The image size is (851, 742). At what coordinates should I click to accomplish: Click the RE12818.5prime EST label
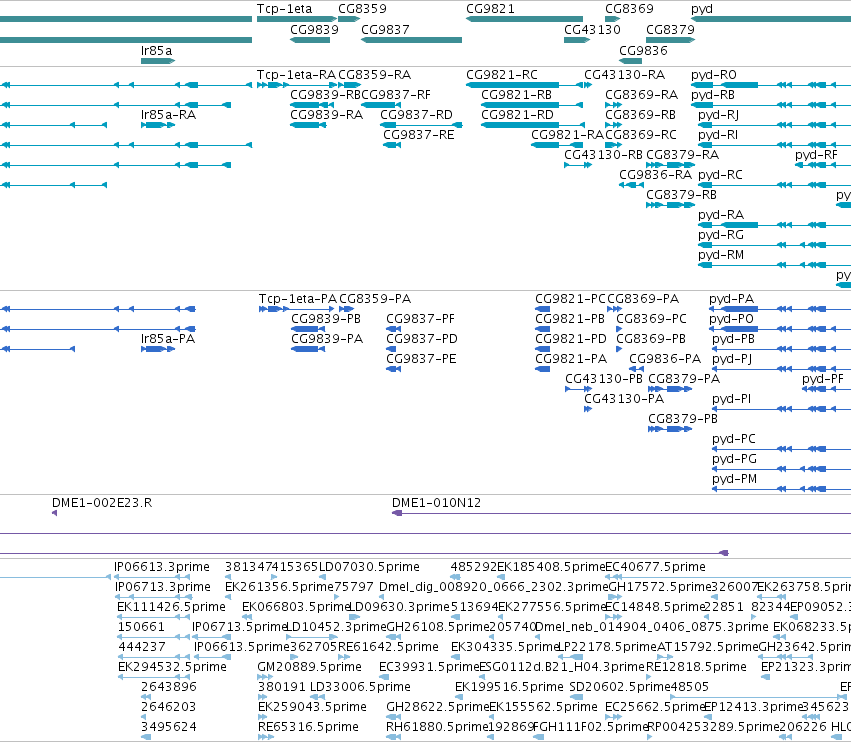pos(696,667)
